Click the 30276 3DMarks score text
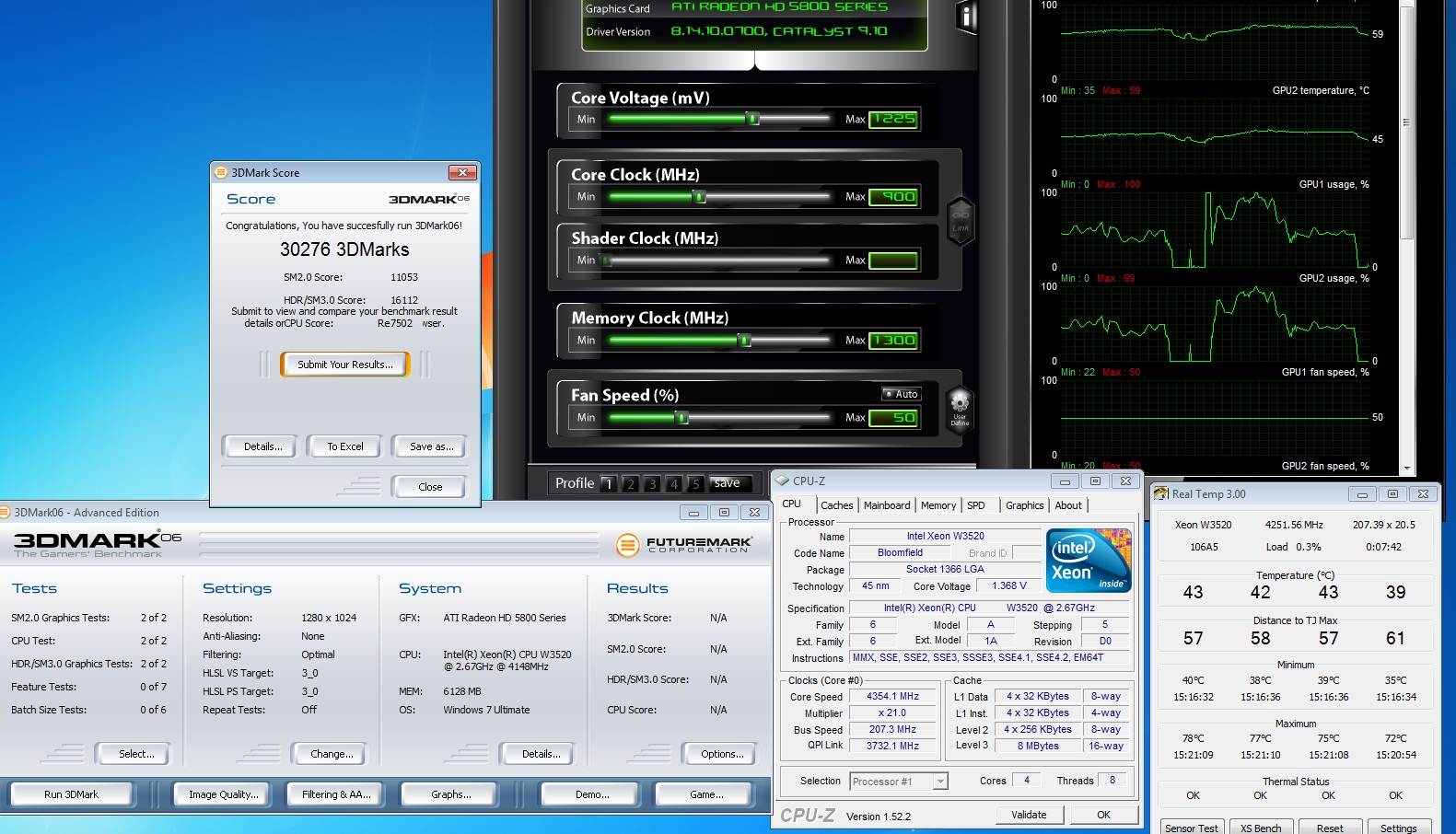Image resolution: width=1456 pixels, height=834 pixels. click(x=344, y=249)
